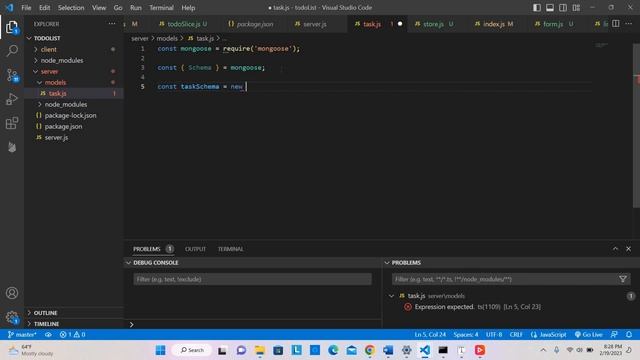The image size is (640, 360).
Task: Click the customize layout icon
Action: tap(576, 7)
